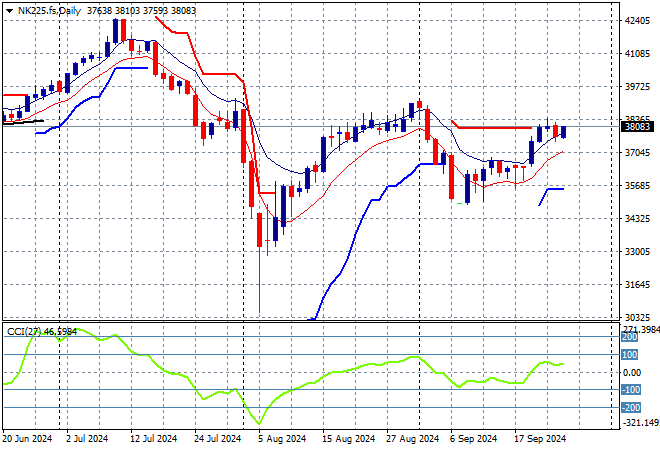This screenshot has width=660, height=450.
Task: Click the triangle arrow beside NK225.fs title
Action: pos(9,11)
